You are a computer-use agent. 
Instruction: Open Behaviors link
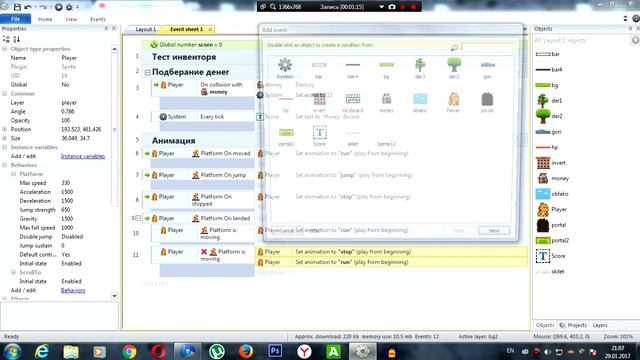tap(73, 291)
